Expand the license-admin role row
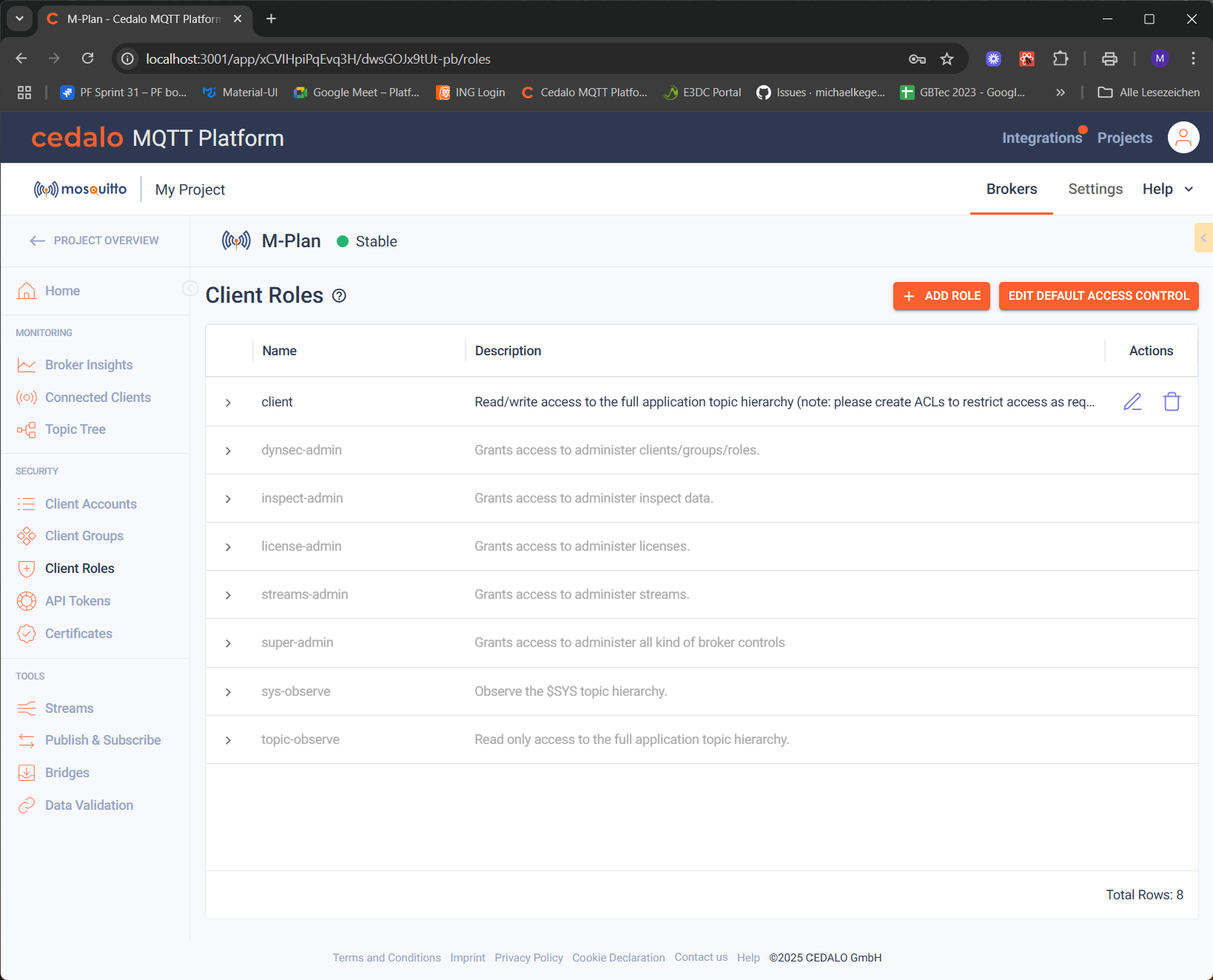This screenshot has width=1213, height=980. (228, 547)
